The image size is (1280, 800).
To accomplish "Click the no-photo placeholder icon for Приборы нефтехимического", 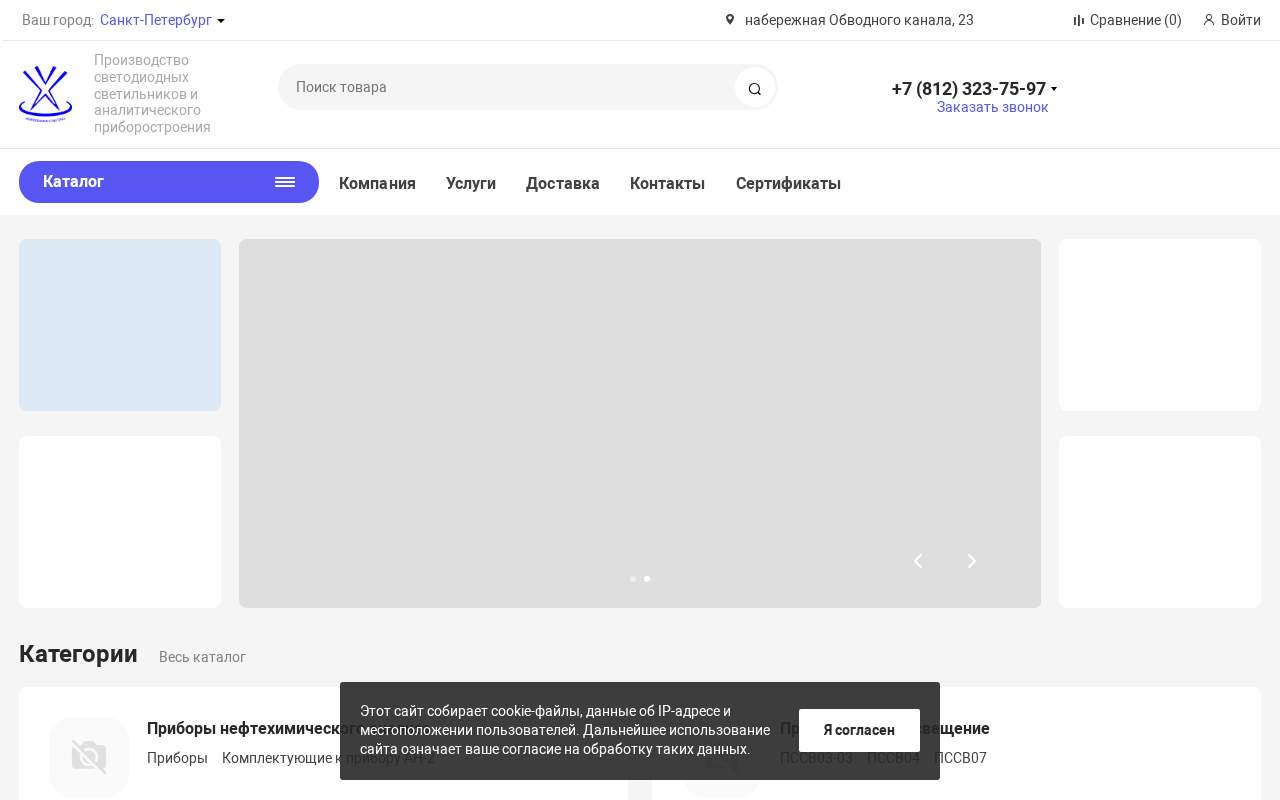I will click(89, 757).
